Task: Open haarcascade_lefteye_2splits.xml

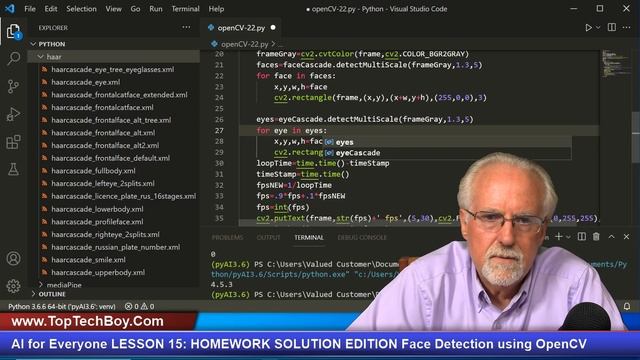Action: [103, 183]
